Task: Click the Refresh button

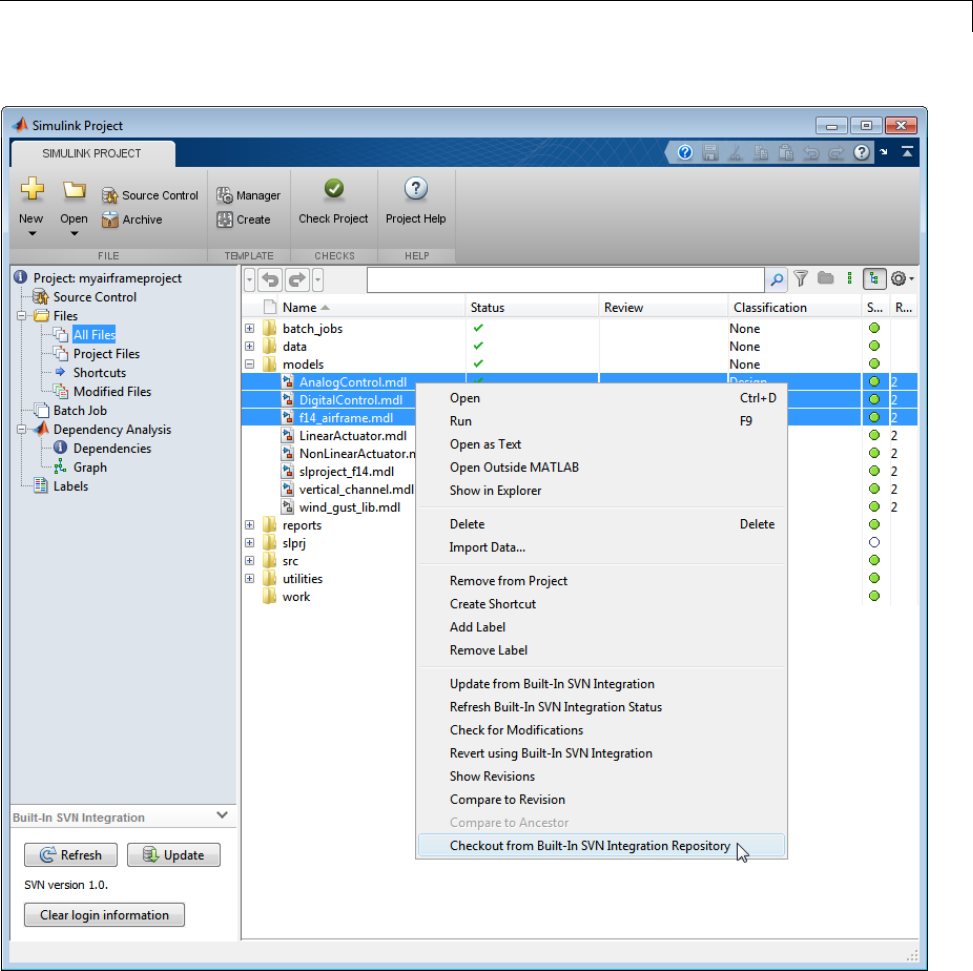Action: pyautogui.click(x=71, y=855)
